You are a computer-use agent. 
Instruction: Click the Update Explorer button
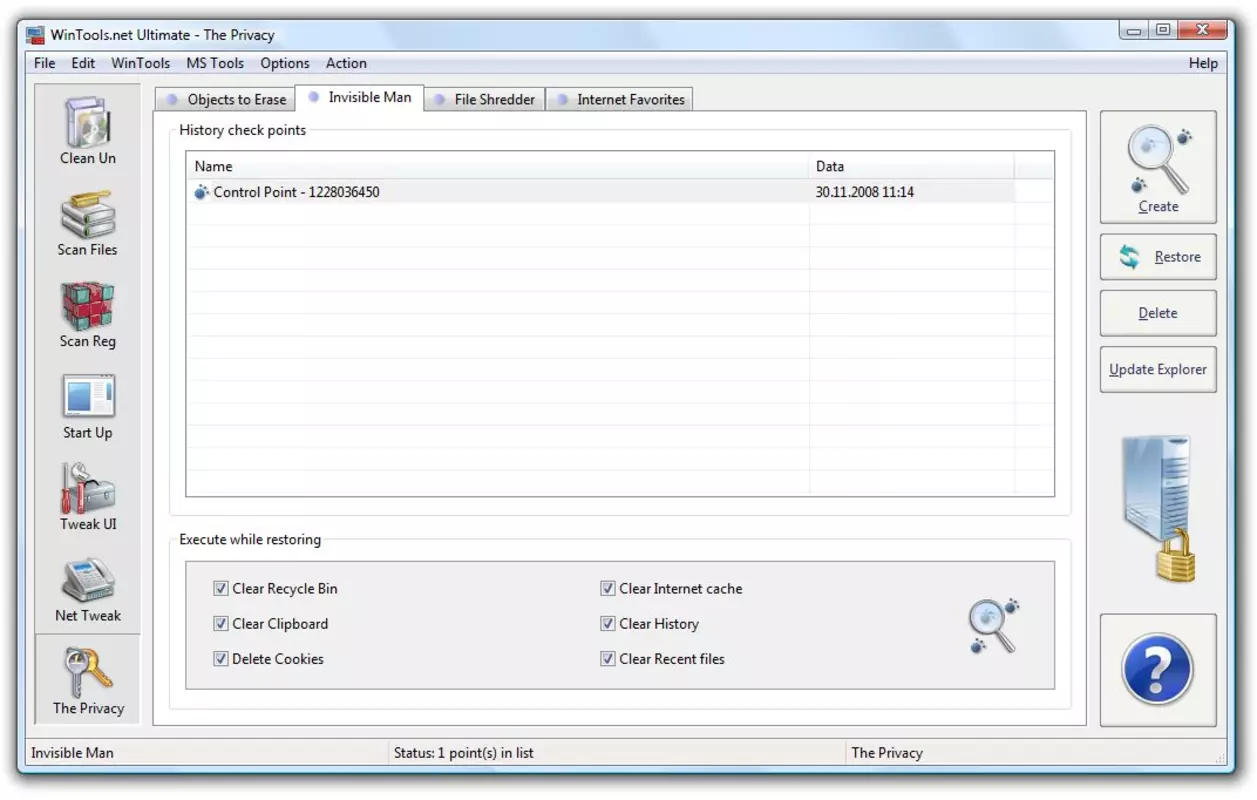click(x=1158, y=369)
